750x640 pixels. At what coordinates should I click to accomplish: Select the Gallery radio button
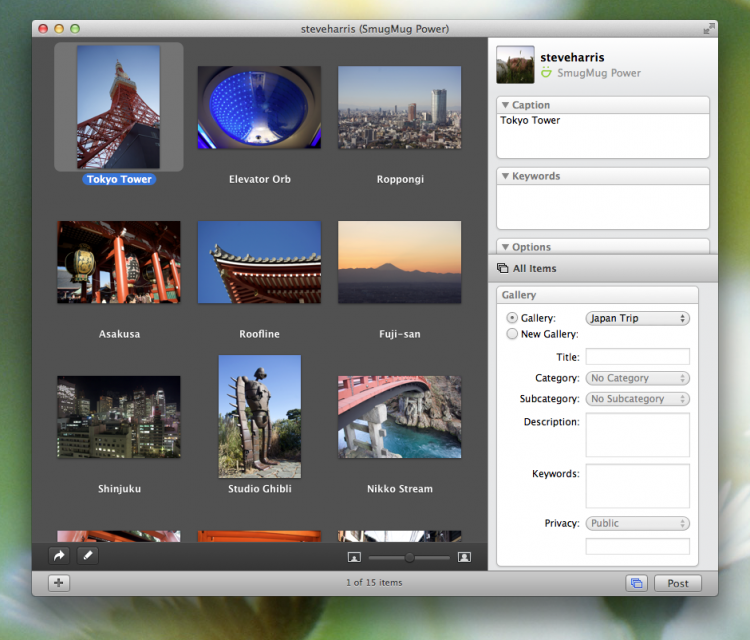click(x=512, y=318)
